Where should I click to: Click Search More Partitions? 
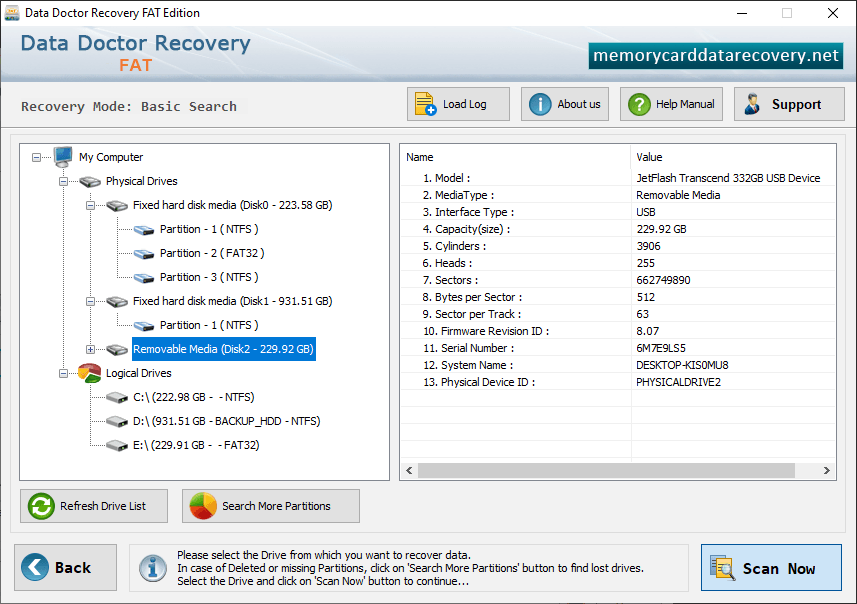271,506
